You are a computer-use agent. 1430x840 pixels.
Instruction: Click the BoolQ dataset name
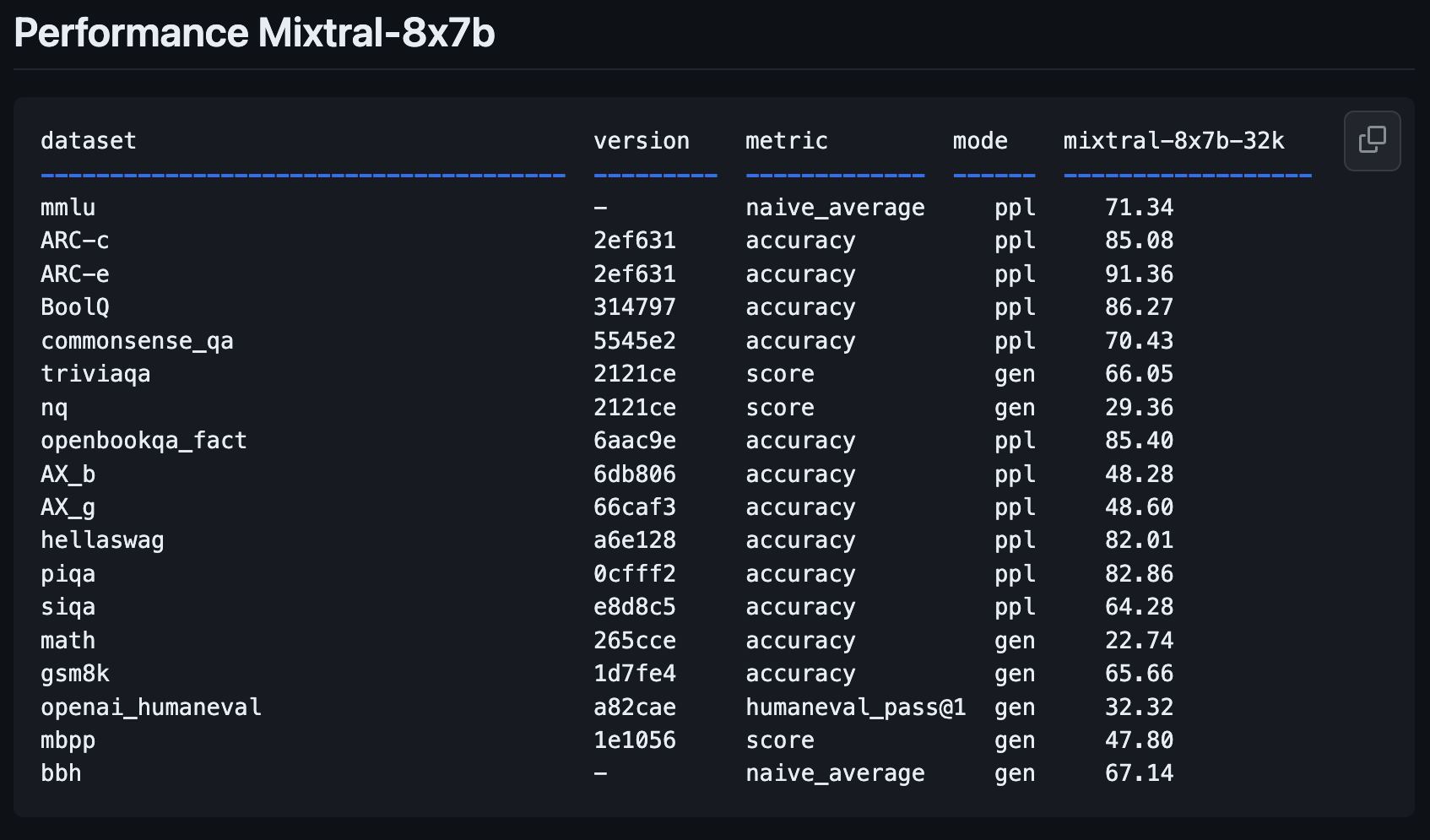(75, 307)
